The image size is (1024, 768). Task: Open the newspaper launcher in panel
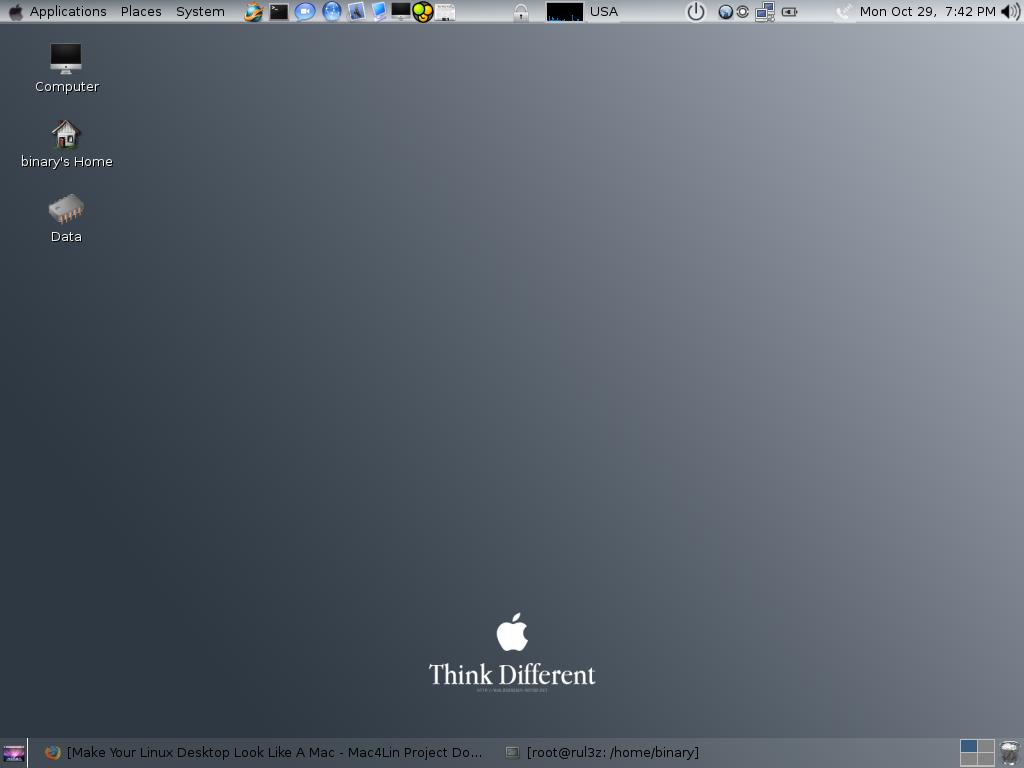click(x=445, y=12)
